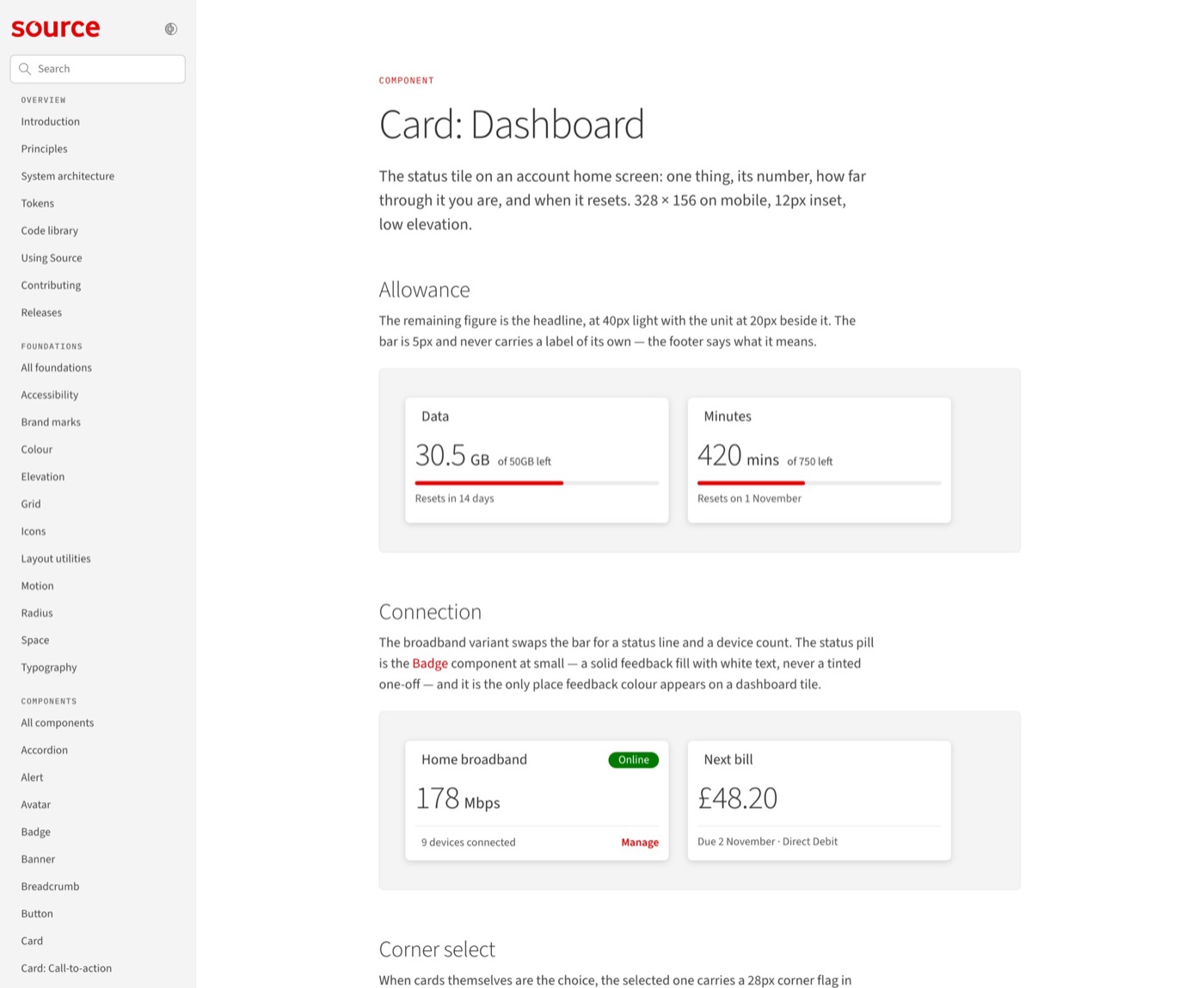Go to Breadcrumb component
1204x988 pixels.
click(x=51, y=887)
